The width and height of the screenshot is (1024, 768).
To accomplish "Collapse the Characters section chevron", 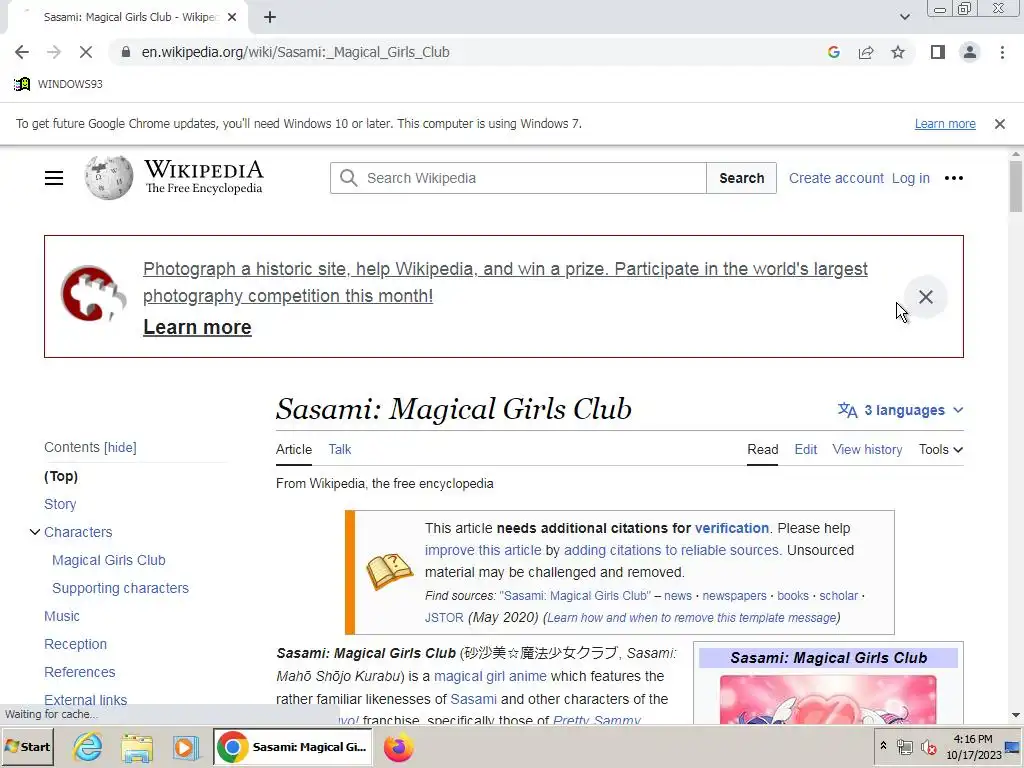I will [x=35, y=532].
